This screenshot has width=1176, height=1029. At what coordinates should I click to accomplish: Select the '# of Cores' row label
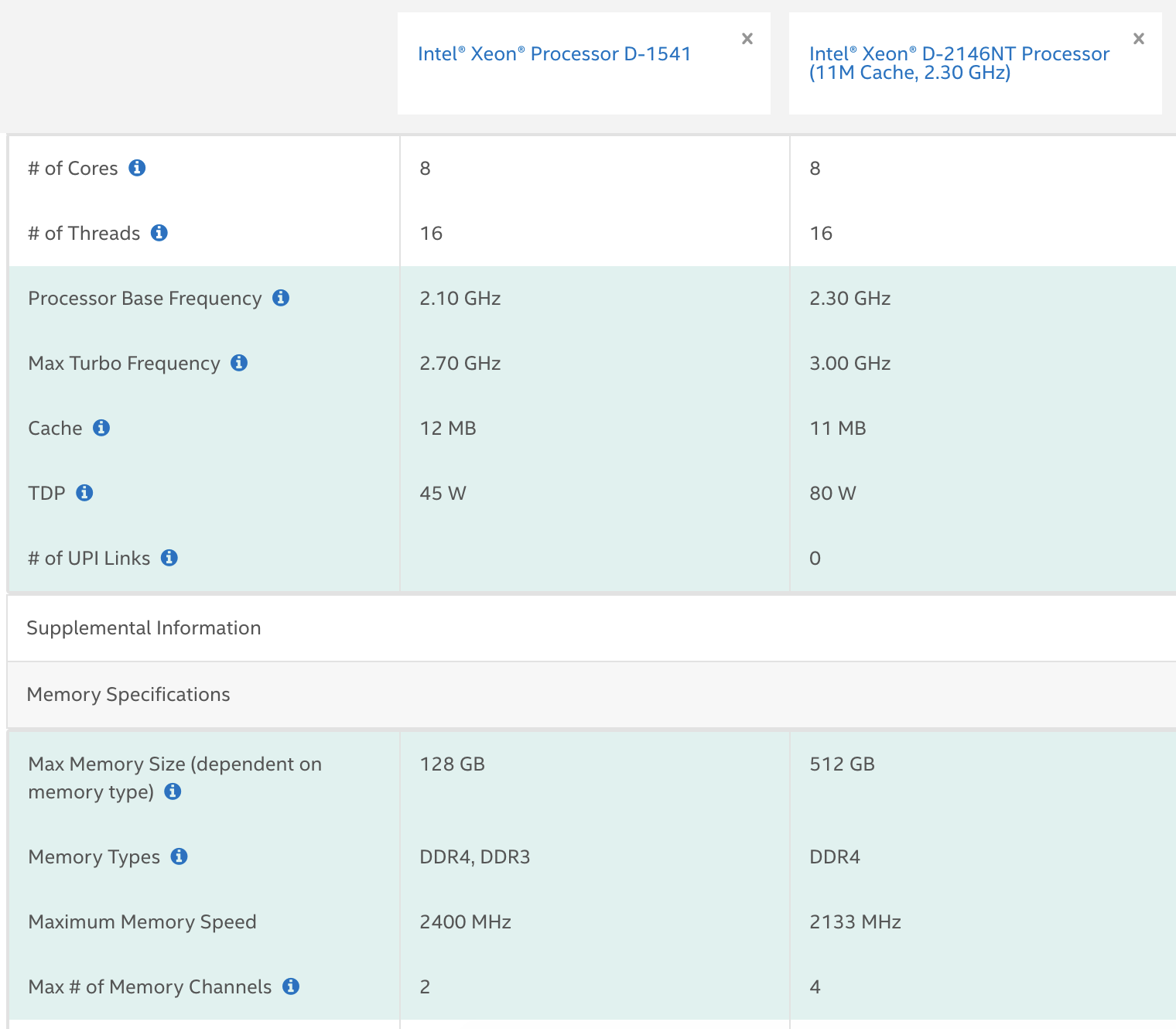click(73, 168)
